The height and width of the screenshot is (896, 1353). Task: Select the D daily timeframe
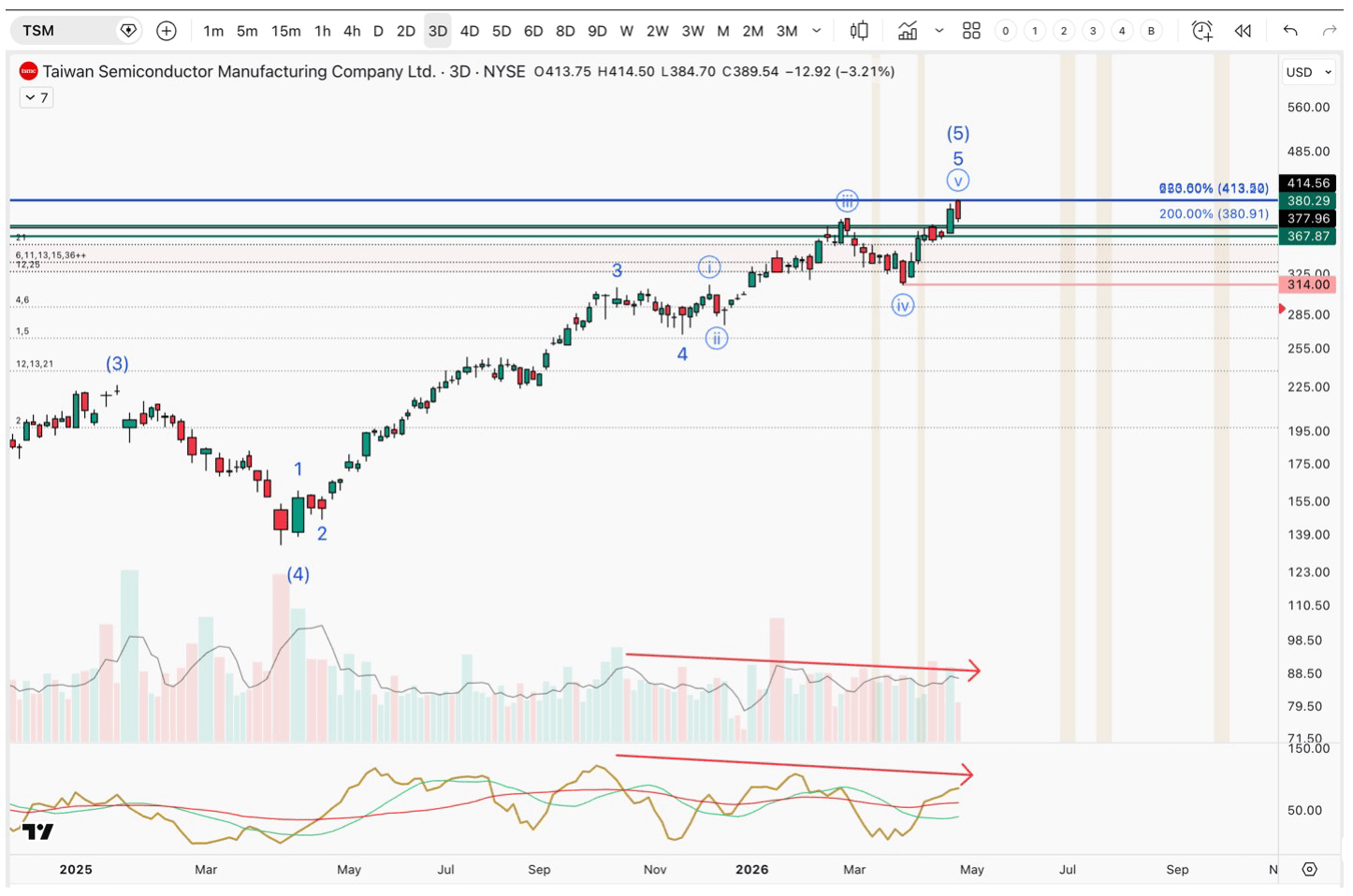click(x=378, y=31)
